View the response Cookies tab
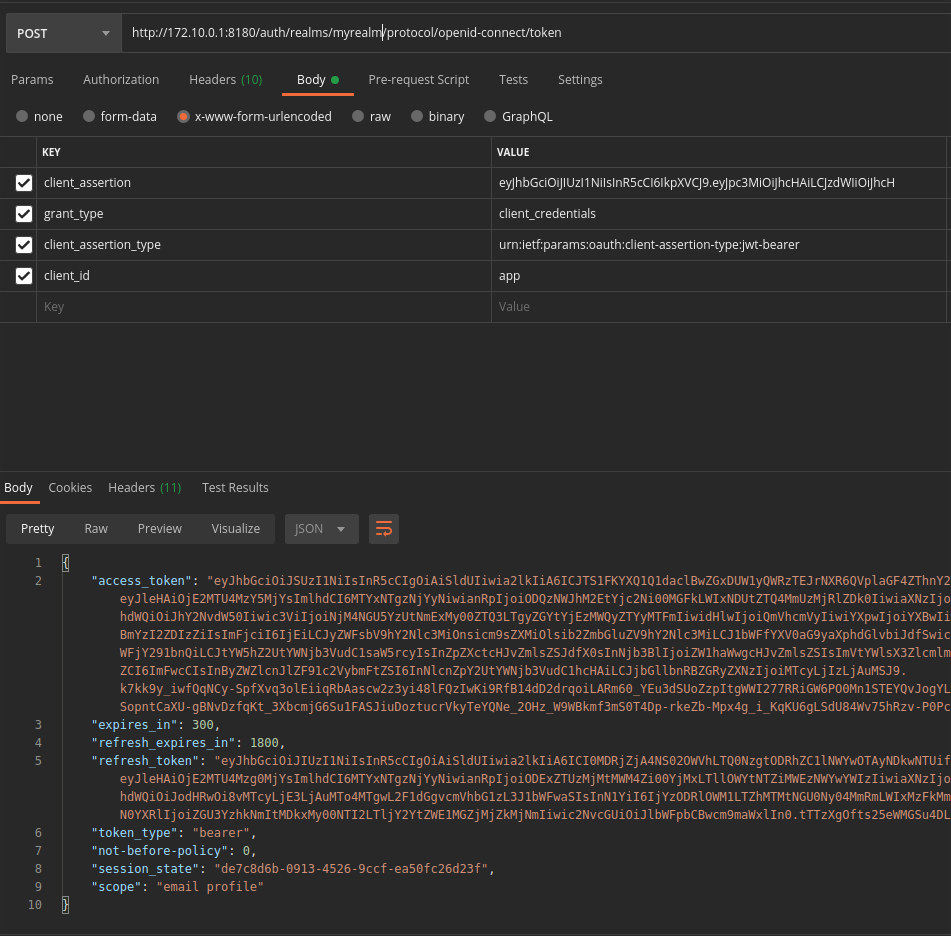The width and height of the screenshot is (951, 936). pyautogui.click(x=70, y=487)
